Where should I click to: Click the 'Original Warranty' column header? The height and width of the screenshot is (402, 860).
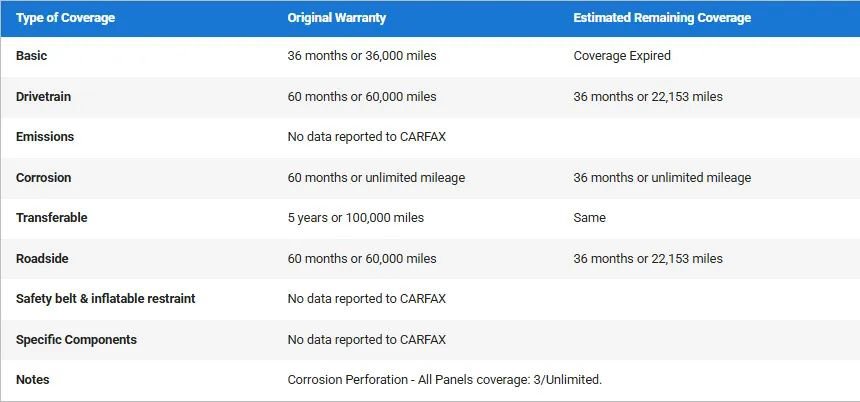[336, 18]
